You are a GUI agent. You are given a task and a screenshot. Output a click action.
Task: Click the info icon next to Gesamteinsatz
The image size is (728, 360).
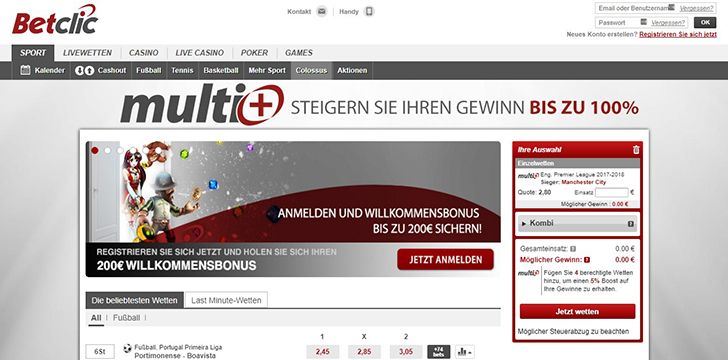click(573, 249)
